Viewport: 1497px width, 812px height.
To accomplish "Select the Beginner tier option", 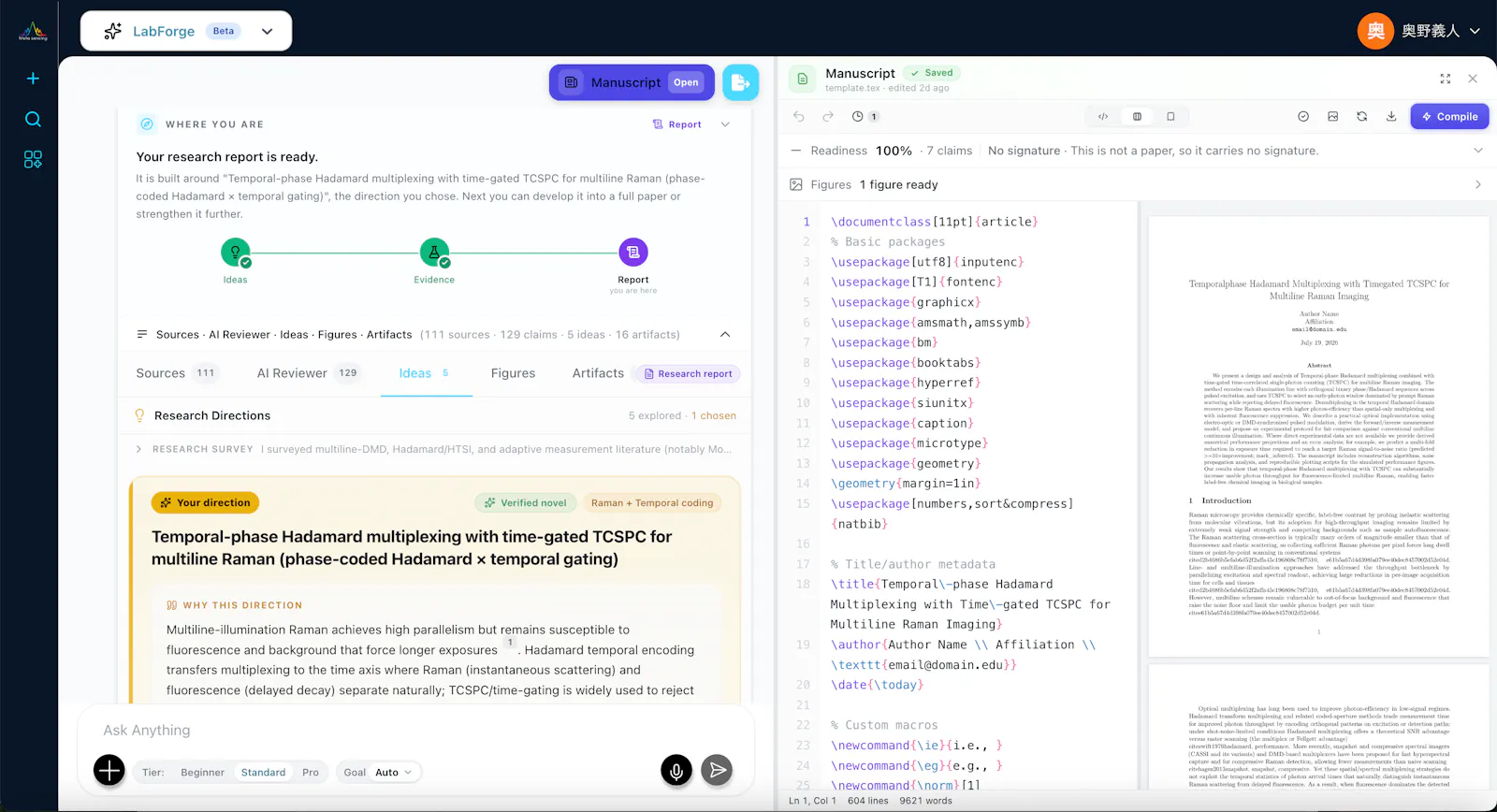I will click(x=202, y=773).
